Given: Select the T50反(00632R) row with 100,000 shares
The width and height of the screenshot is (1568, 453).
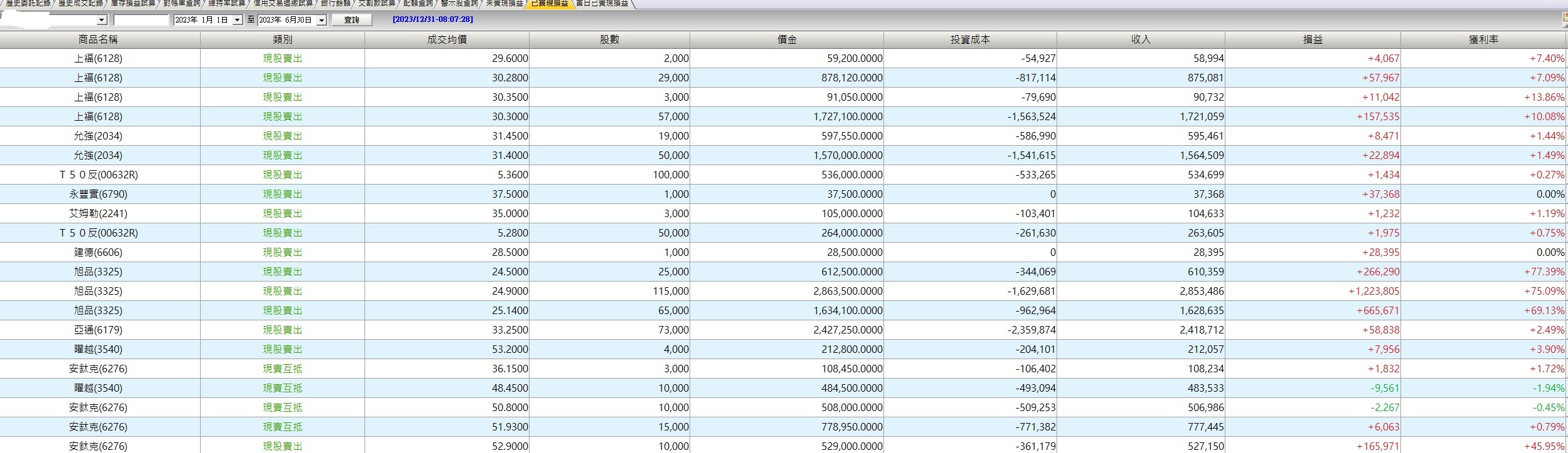Looking at the screenshot, I should pos(783,175).
